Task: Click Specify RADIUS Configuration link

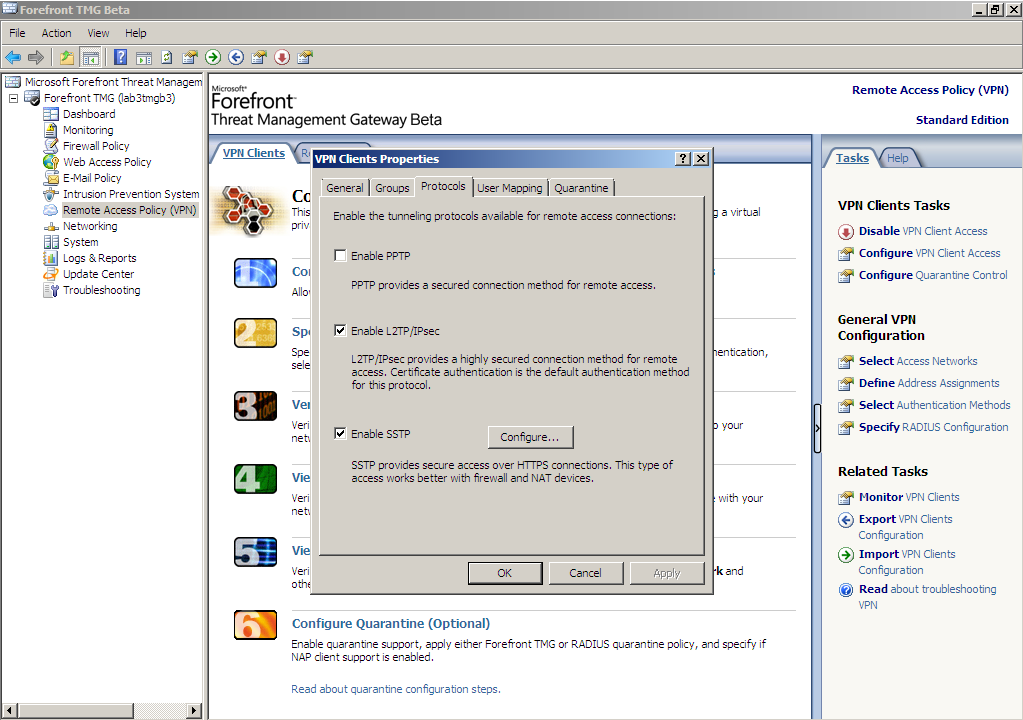Action: 934,427
